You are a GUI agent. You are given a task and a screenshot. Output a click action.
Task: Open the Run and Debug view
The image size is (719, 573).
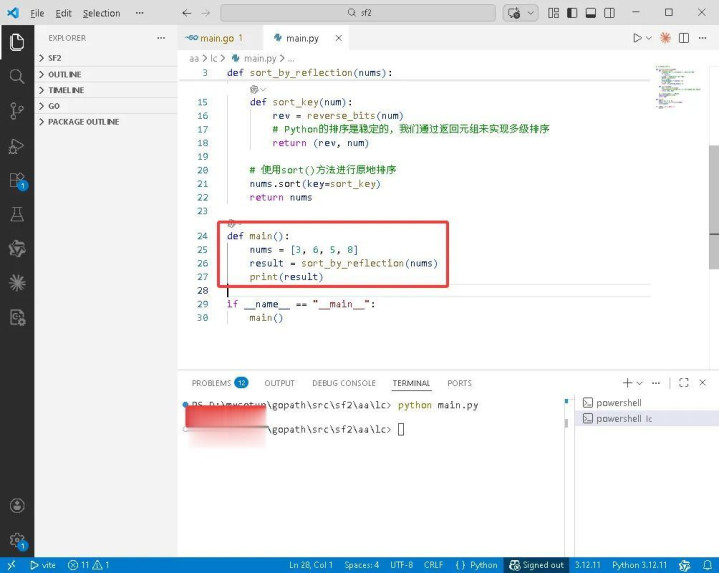(16, 146)
